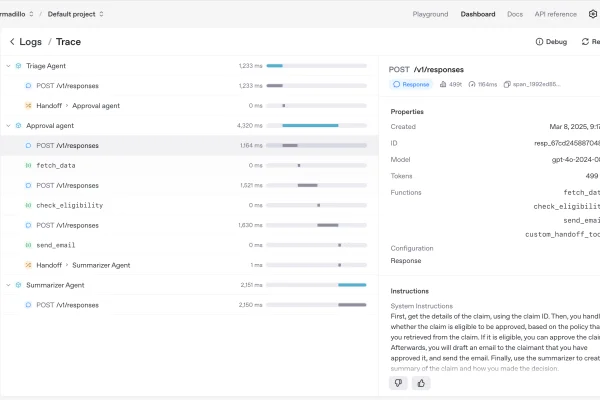
Task: Click the send_email function icon
Action: (28, 245)
